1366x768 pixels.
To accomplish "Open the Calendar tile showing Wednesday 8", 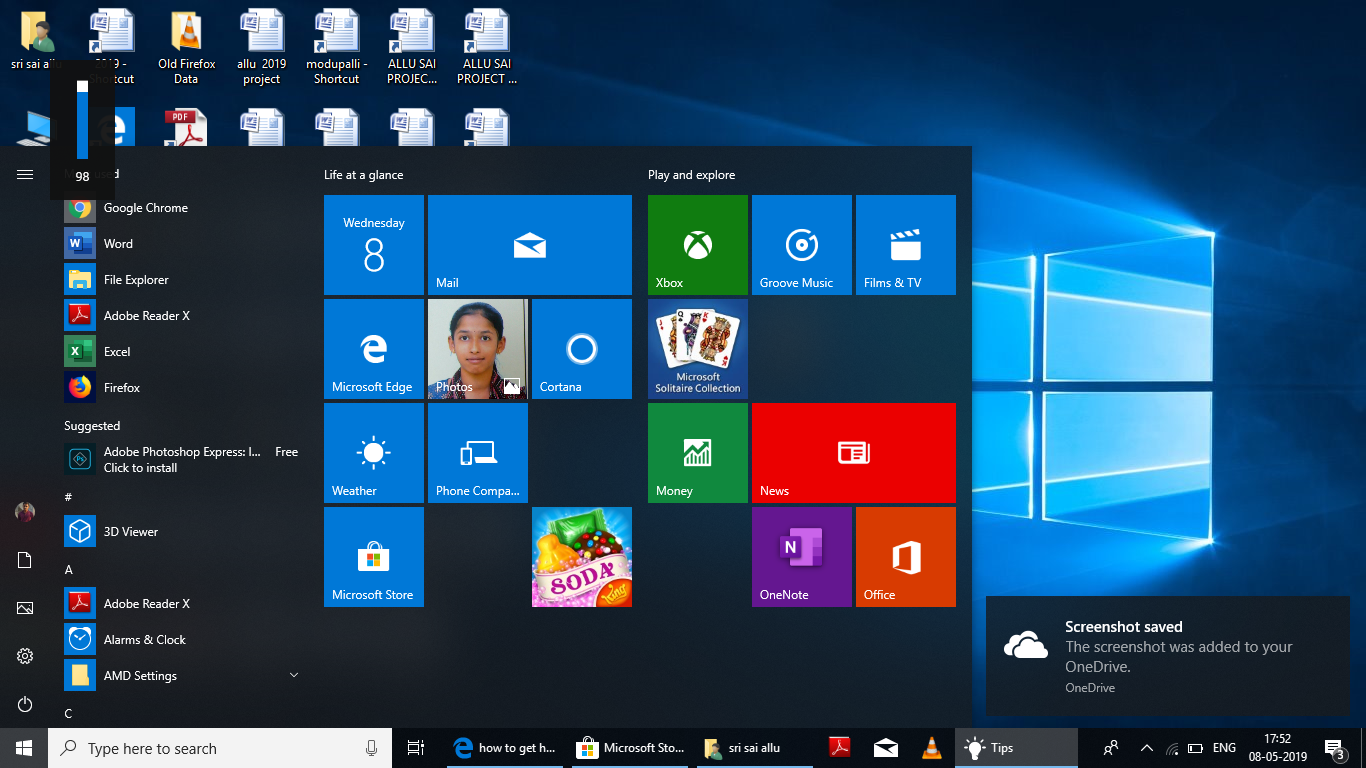I will pyautogui.click(x=374, y=245).
